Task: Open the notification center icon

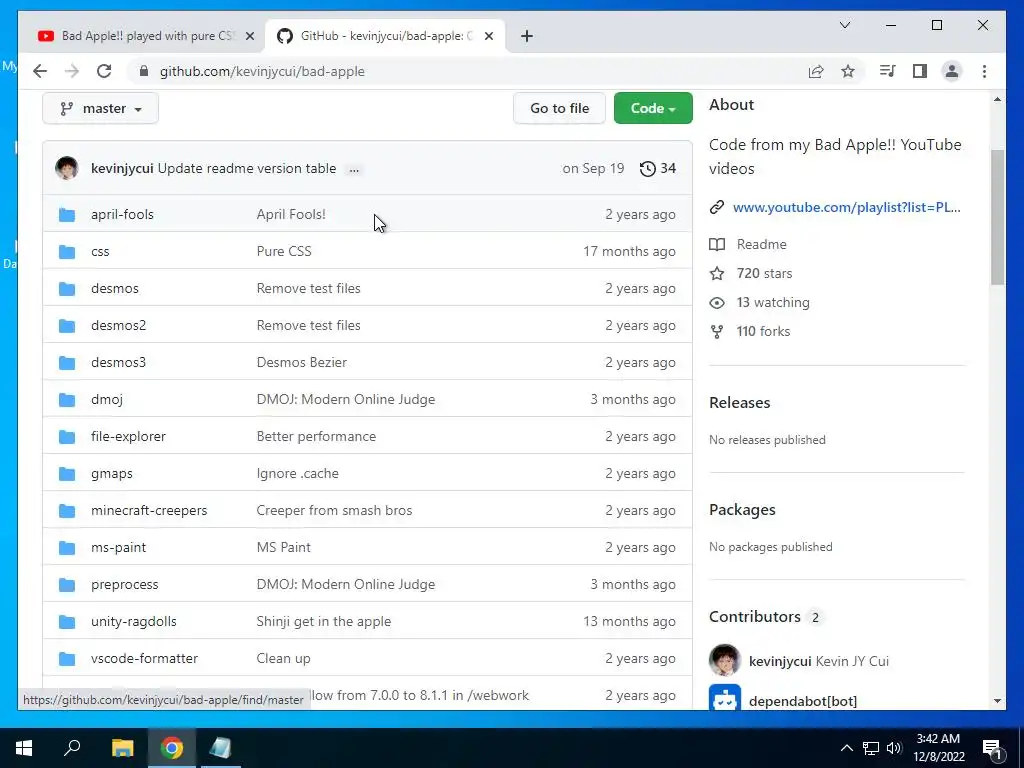Action: coord(993,748)
